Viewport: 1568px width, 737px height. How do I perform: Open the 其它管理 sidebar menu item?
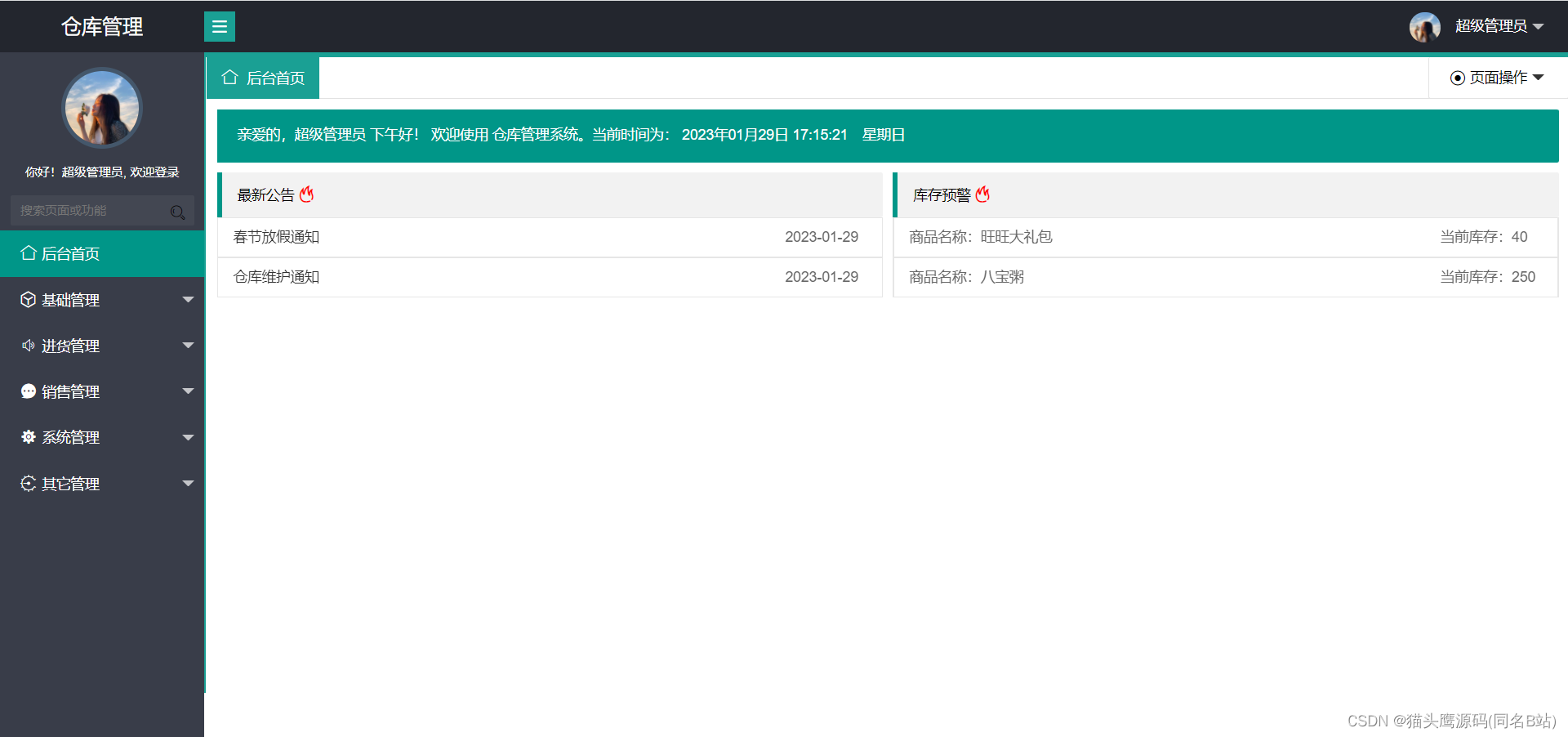point(102,484)
